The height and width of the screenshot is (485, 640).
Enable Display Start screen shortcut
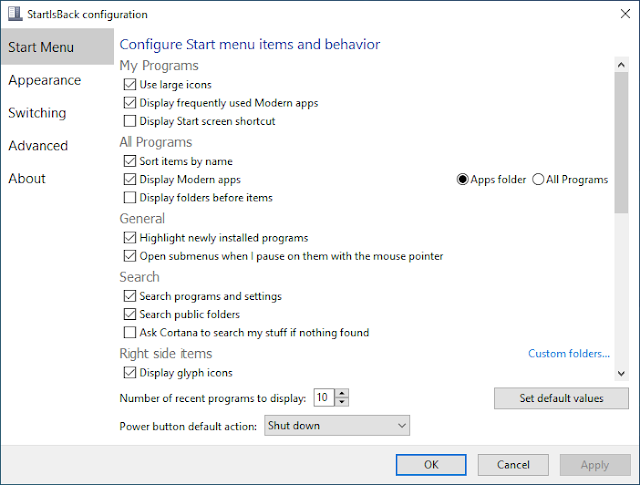[130, 121]
